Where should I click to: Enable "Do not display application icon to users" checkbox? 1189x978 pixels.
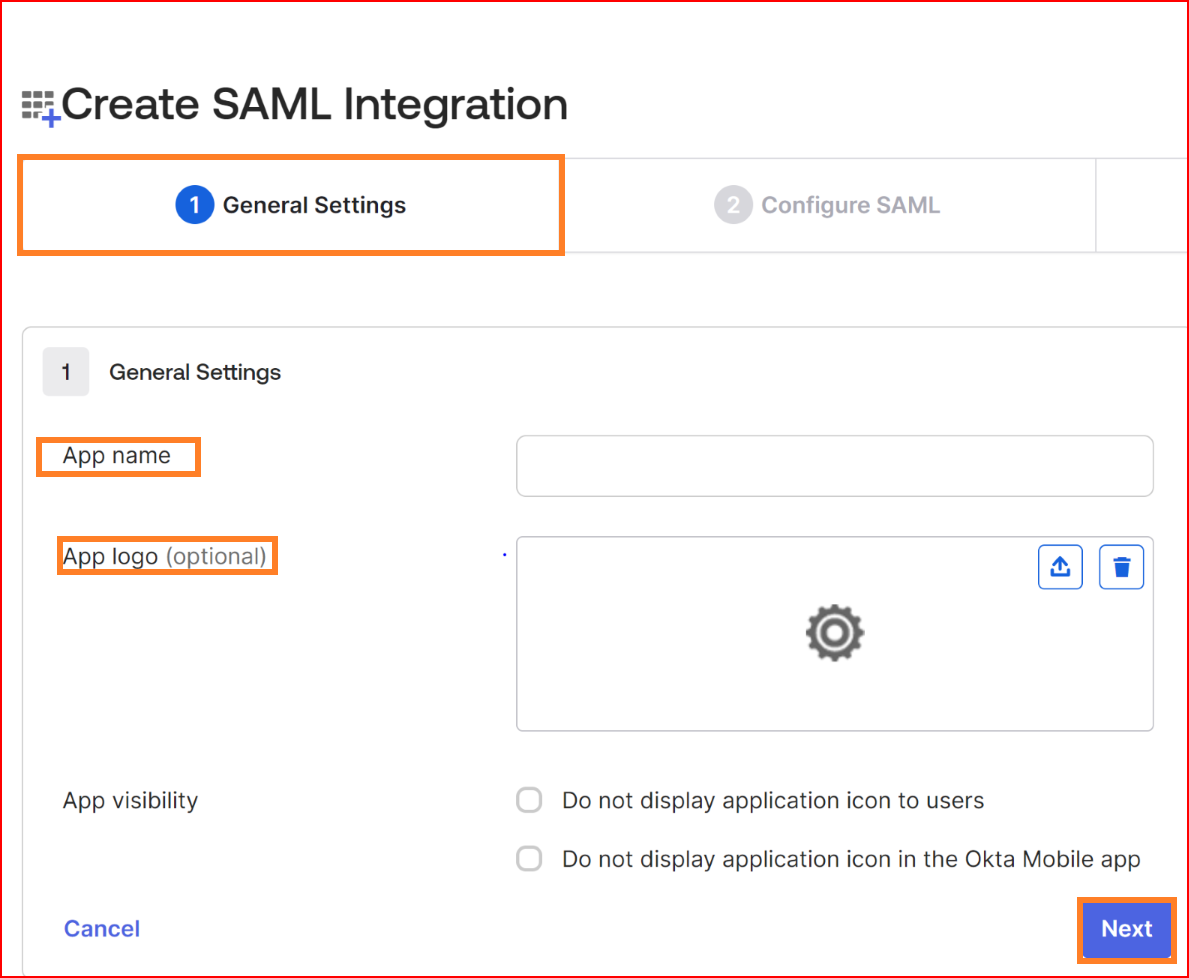[x=529, y=800]
